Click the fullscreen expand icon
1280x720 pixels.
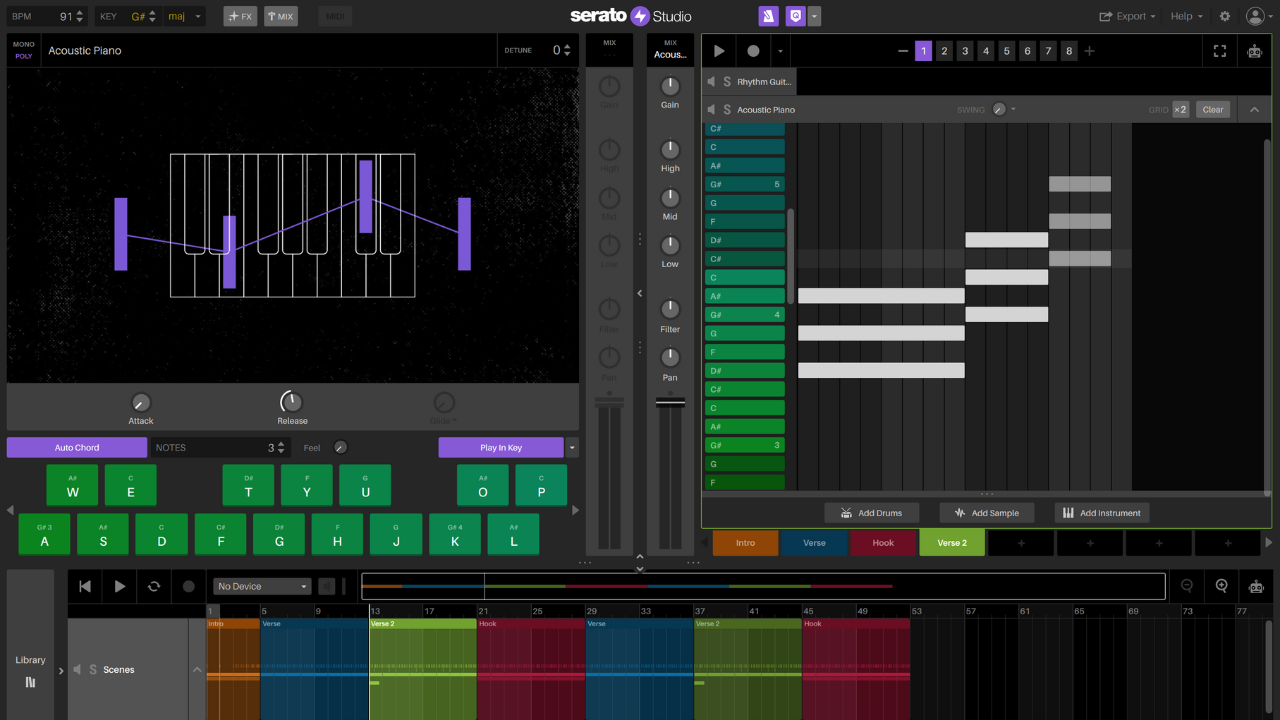coord(1219,51)
